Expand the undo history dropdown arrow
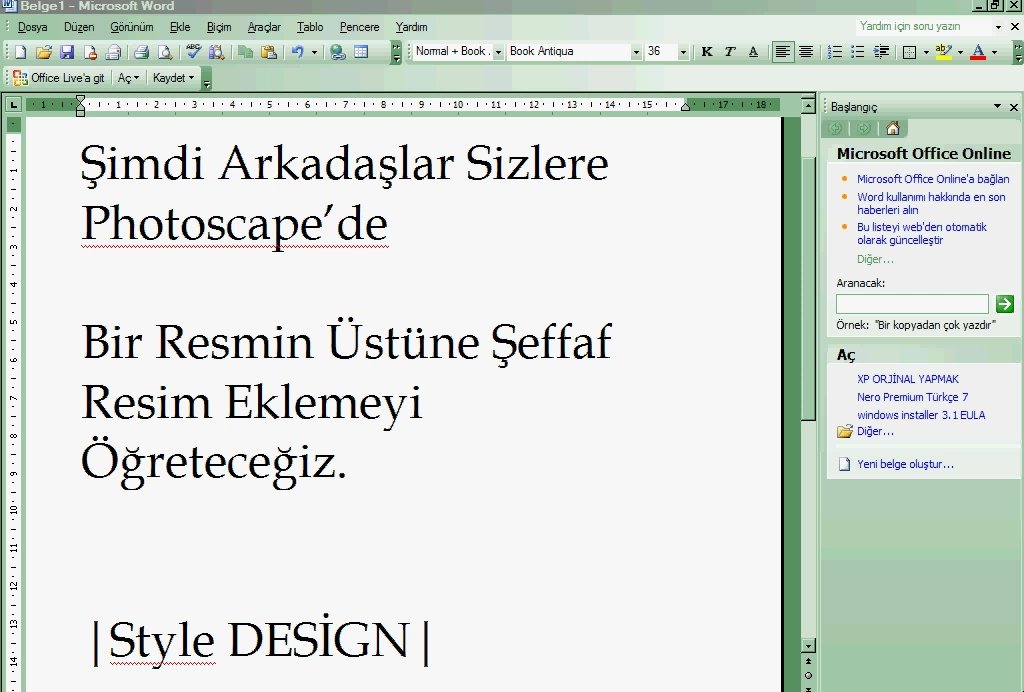Screen dimensions: 1024x692 (x=314, y=52)
